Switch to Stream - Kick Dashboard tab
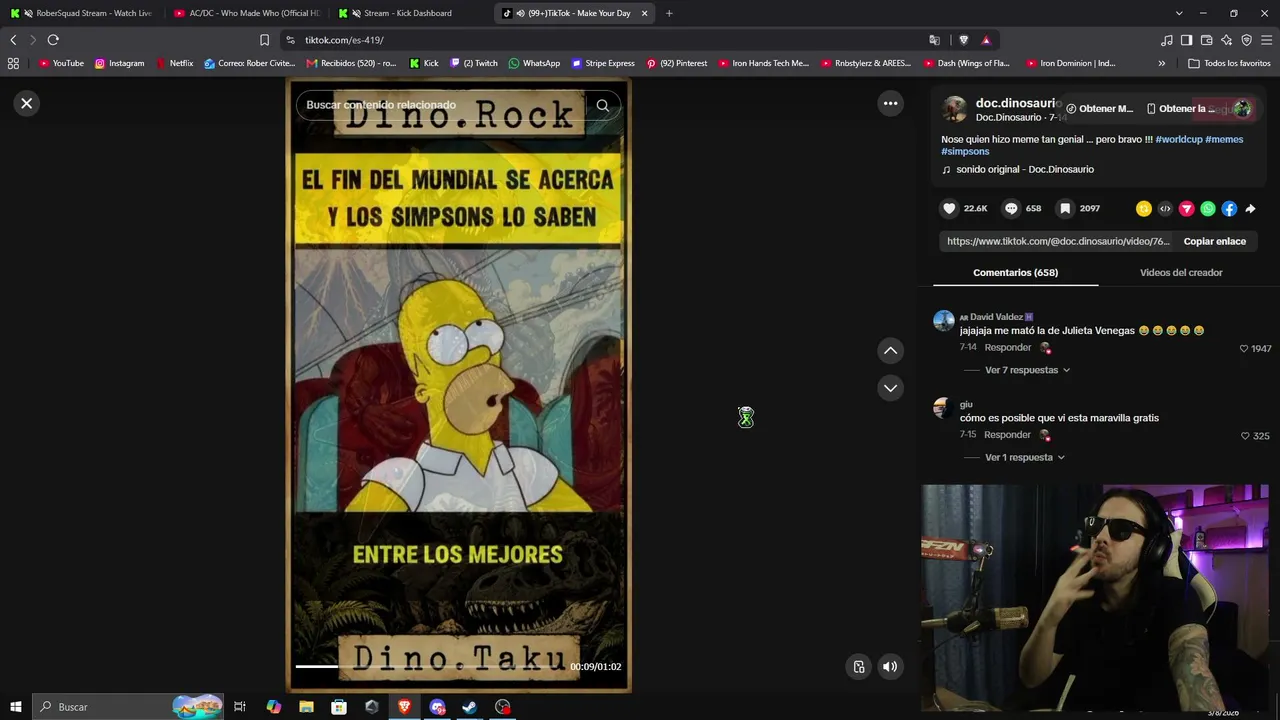1280x720 pixels. pyautogui.click(x=410, y=13)
